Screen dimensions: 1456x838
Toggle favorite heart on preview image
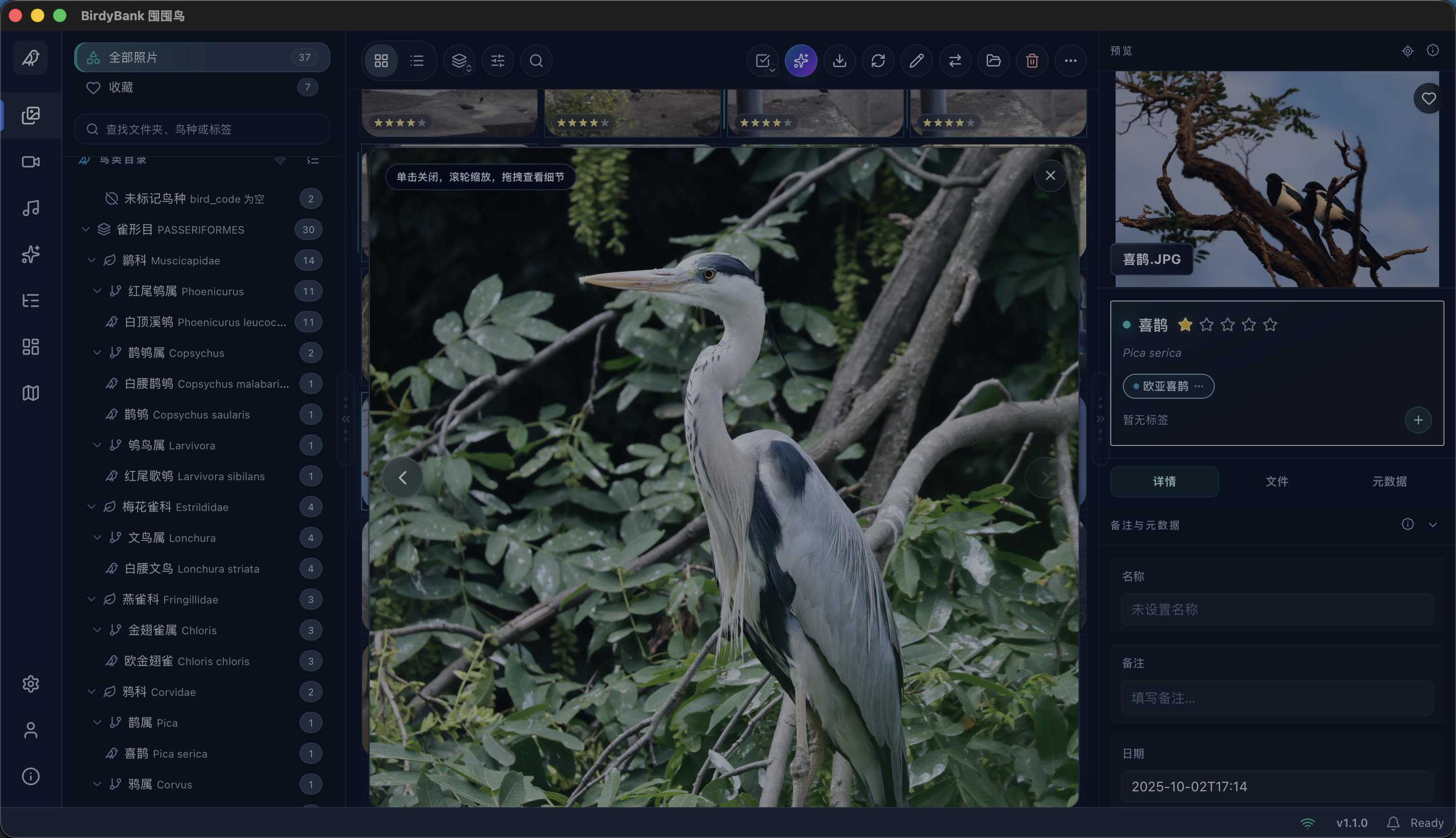[x=1429, y=98]
